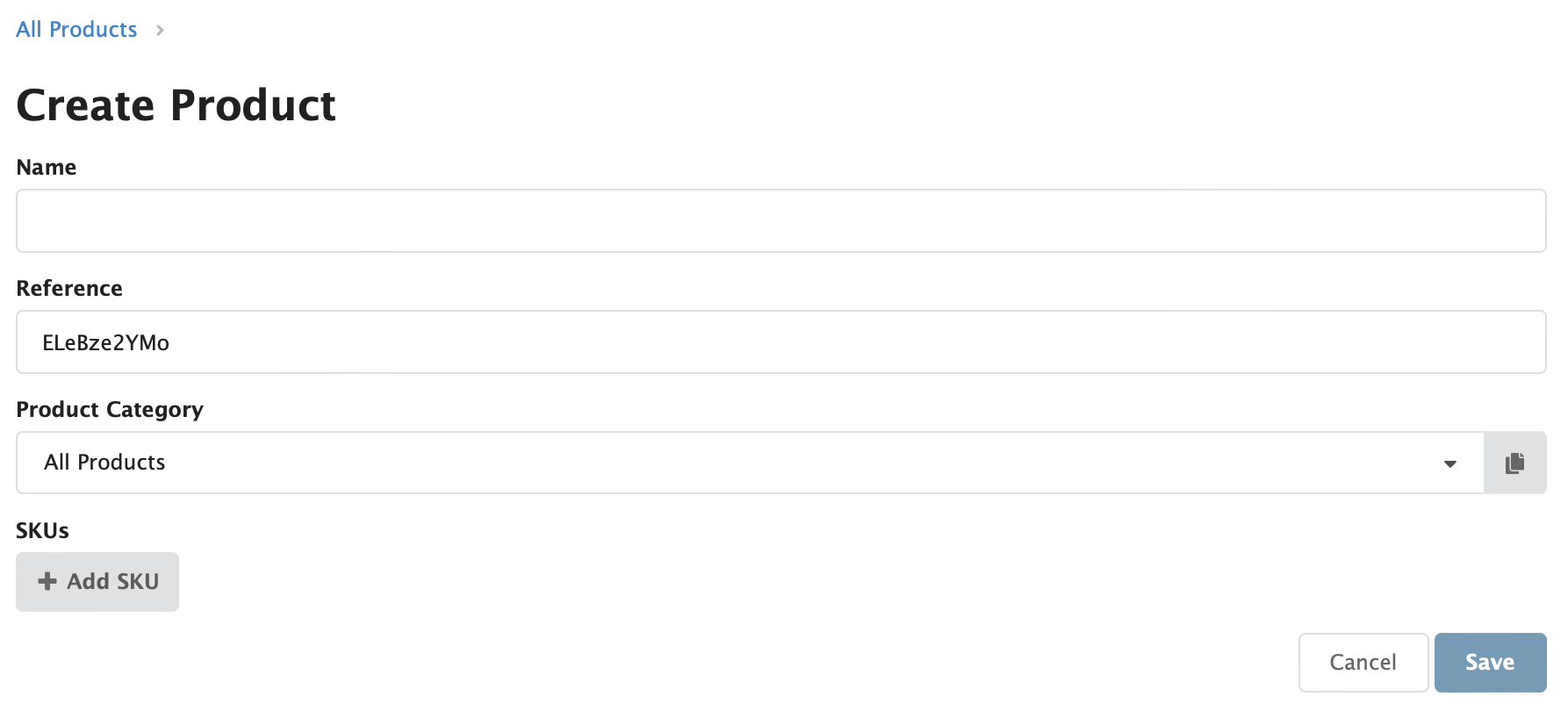This screenshot has width=1568, height=718.
Task: Click the Create Product page heading
Action: pyautogui.click(x=176, y=105)
